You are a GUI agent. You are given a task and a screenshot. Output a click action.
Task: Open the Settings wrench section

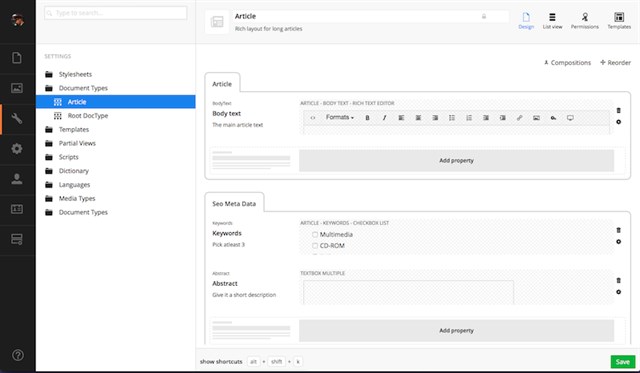[17, 118]
